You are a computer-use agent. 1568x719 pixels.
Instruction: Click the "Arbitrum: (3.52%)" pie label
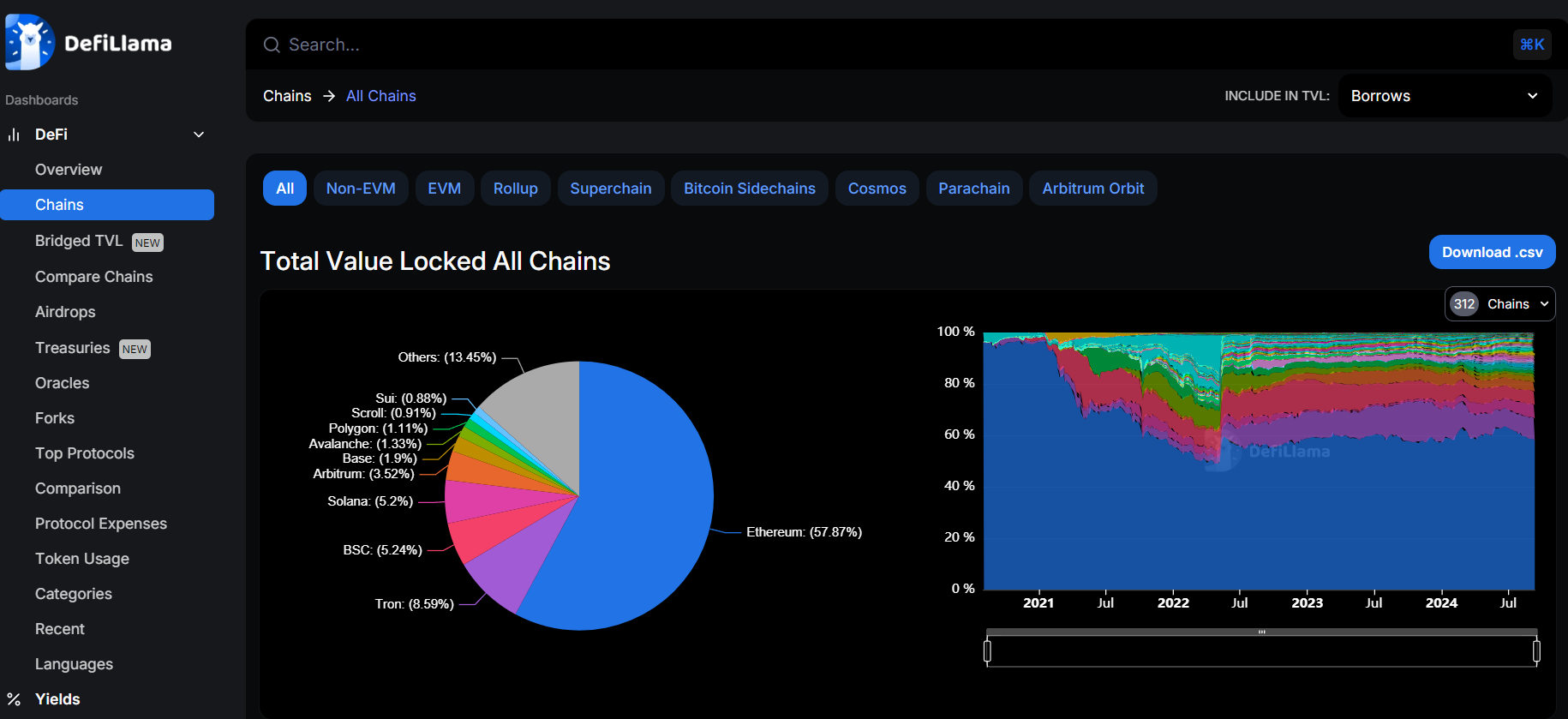tap(363, 474)
